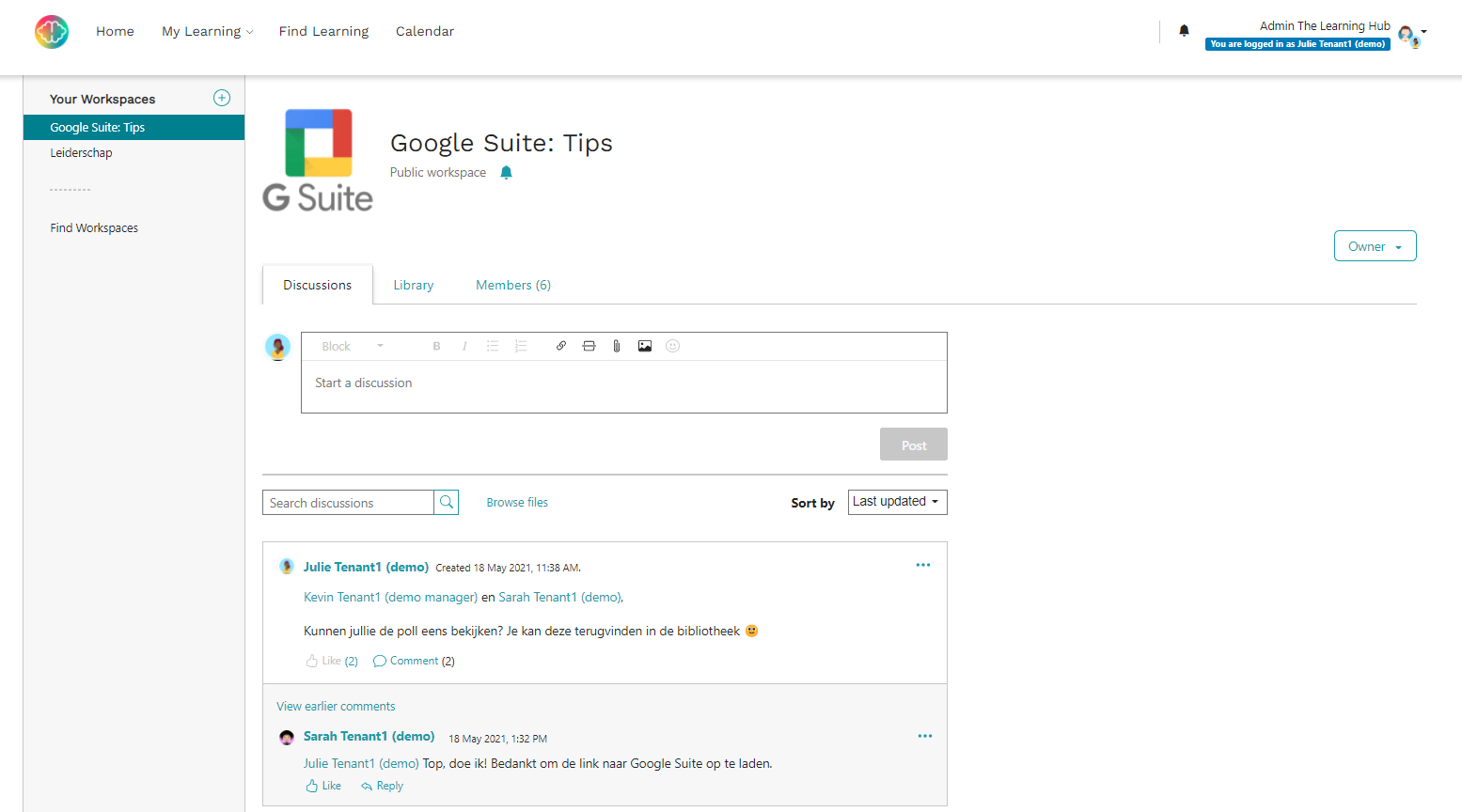Image resolution: width=1462 pixels, height=812 pixels.
Task: Open the user avatar menu at top right
Action: point(1411,36)
